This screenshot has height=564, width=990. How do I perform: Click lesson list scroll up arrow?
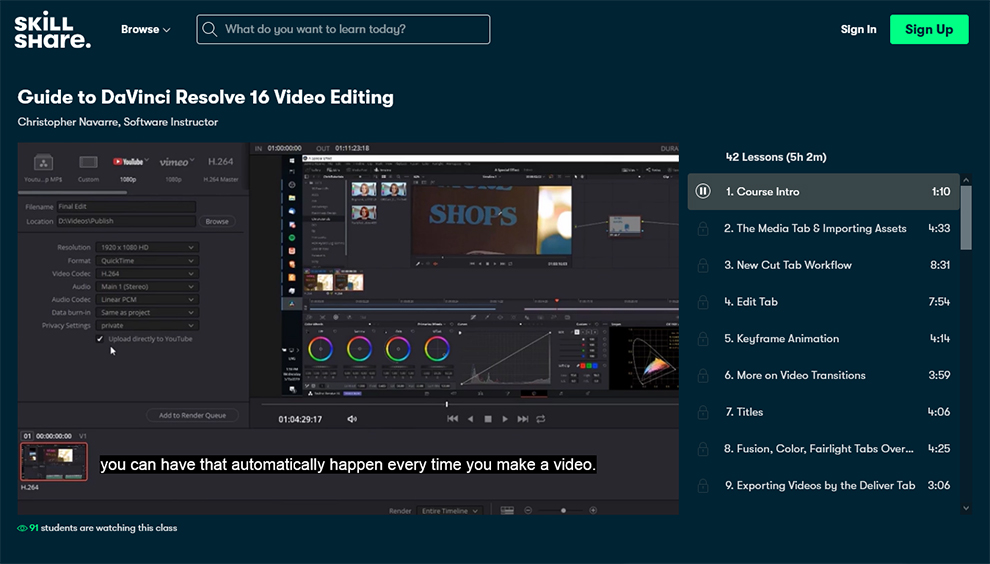[x=966, y=180]
